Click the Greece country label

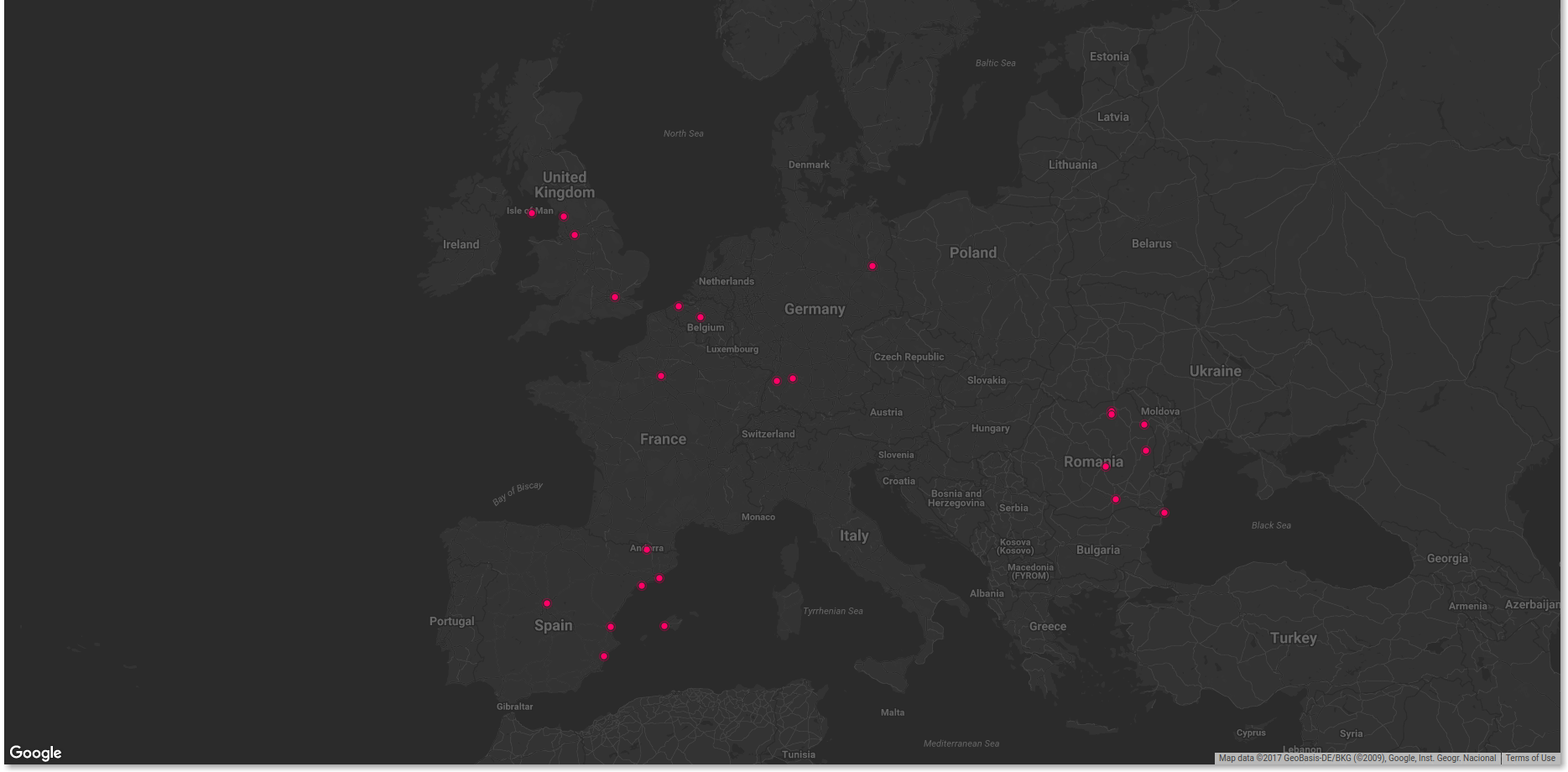[x=1048, y=626]
